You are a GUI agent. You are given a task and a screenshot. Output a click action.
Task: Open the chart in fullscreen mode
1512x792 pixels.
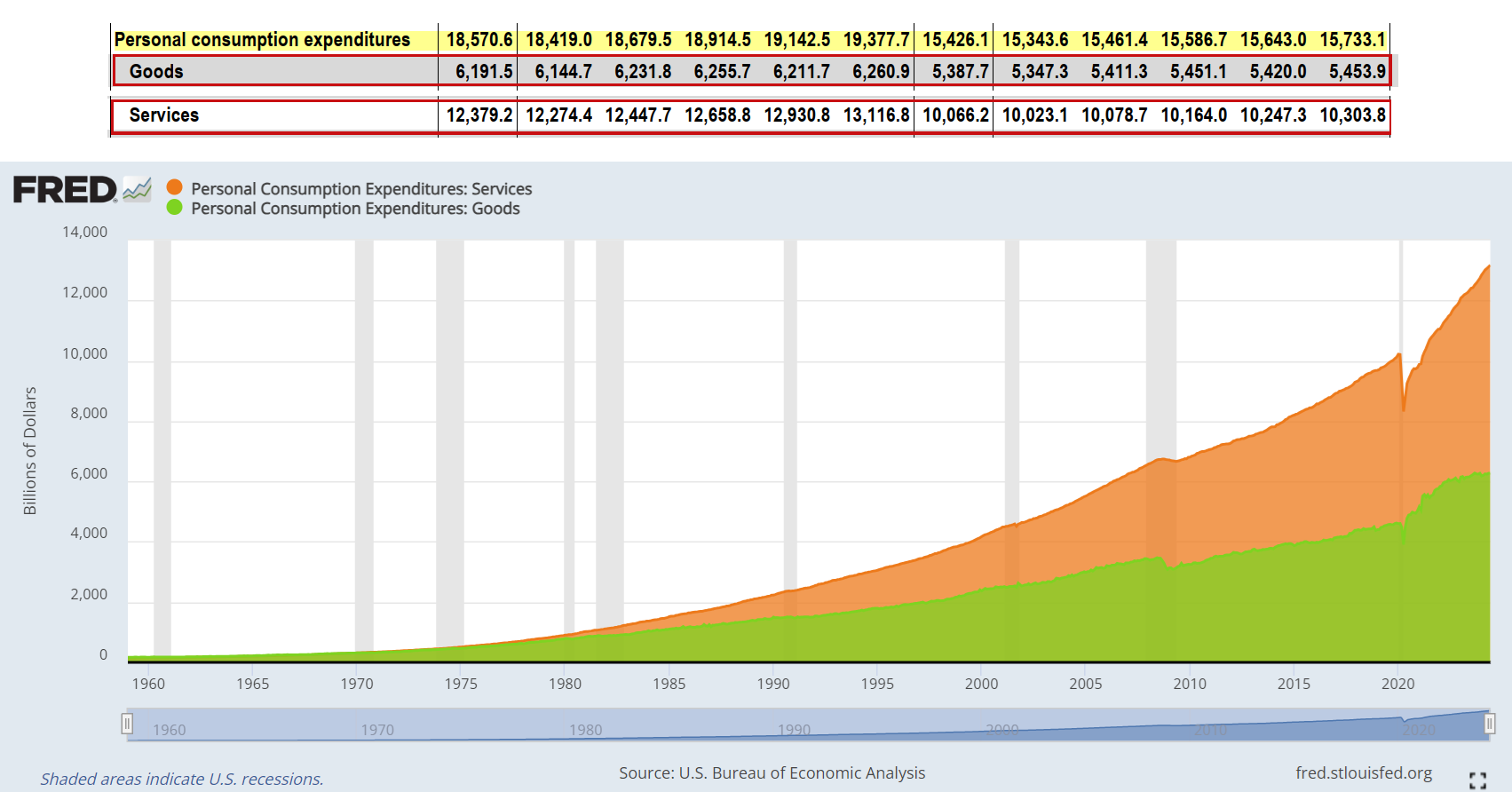(x=1477, y=780)
